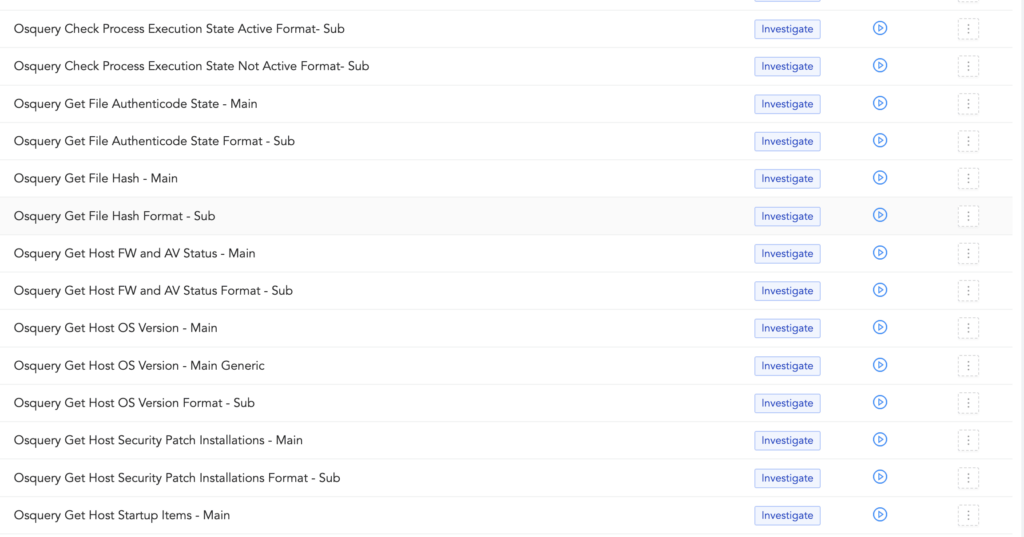Run Osquery Get Host OS Version - Main Generic
Screen dimensions: 1024x537
pyautogui.click(x=880, y=365)
